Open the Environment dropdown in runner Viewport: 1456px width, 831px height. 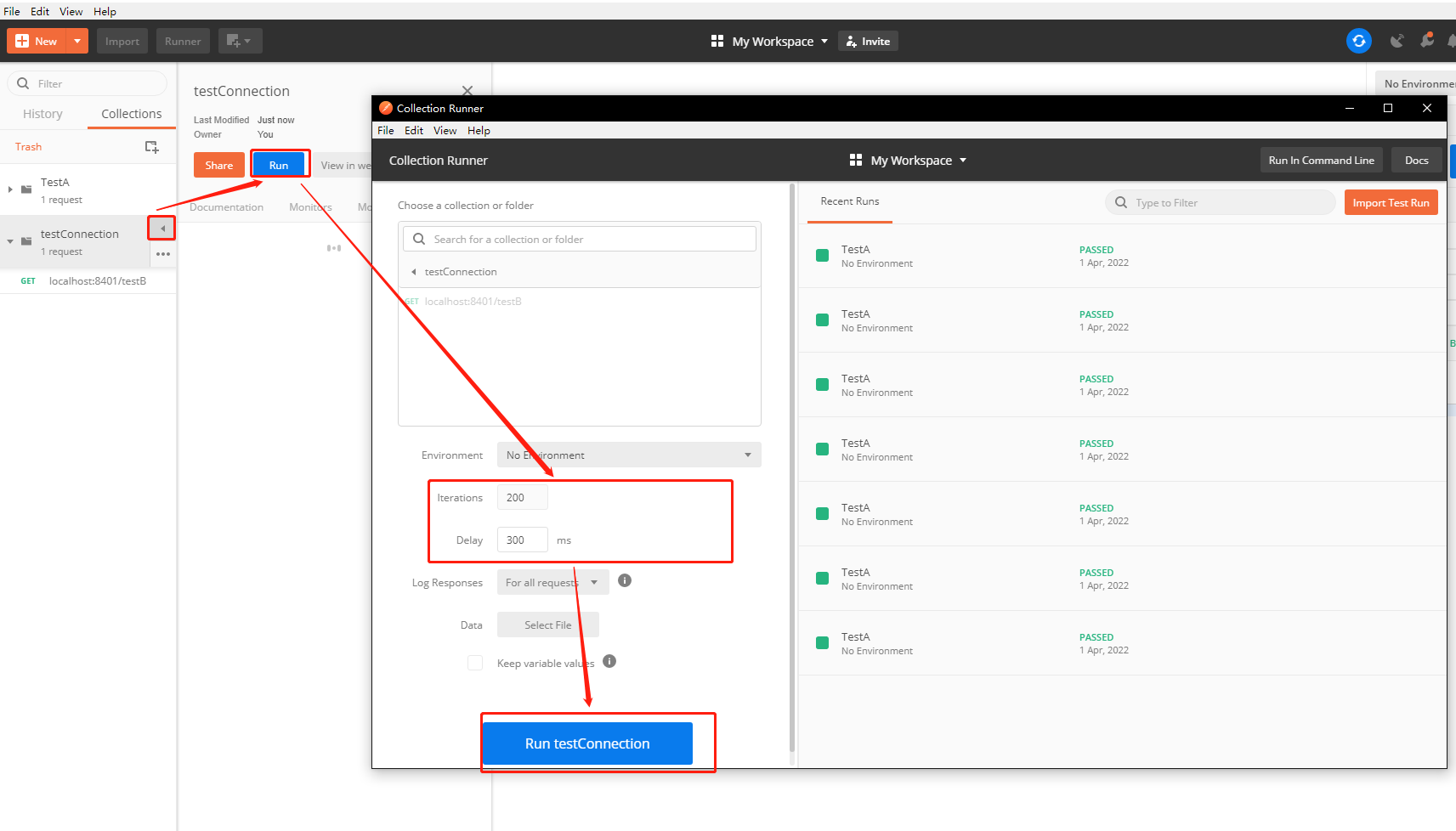[x=629, y=455]
